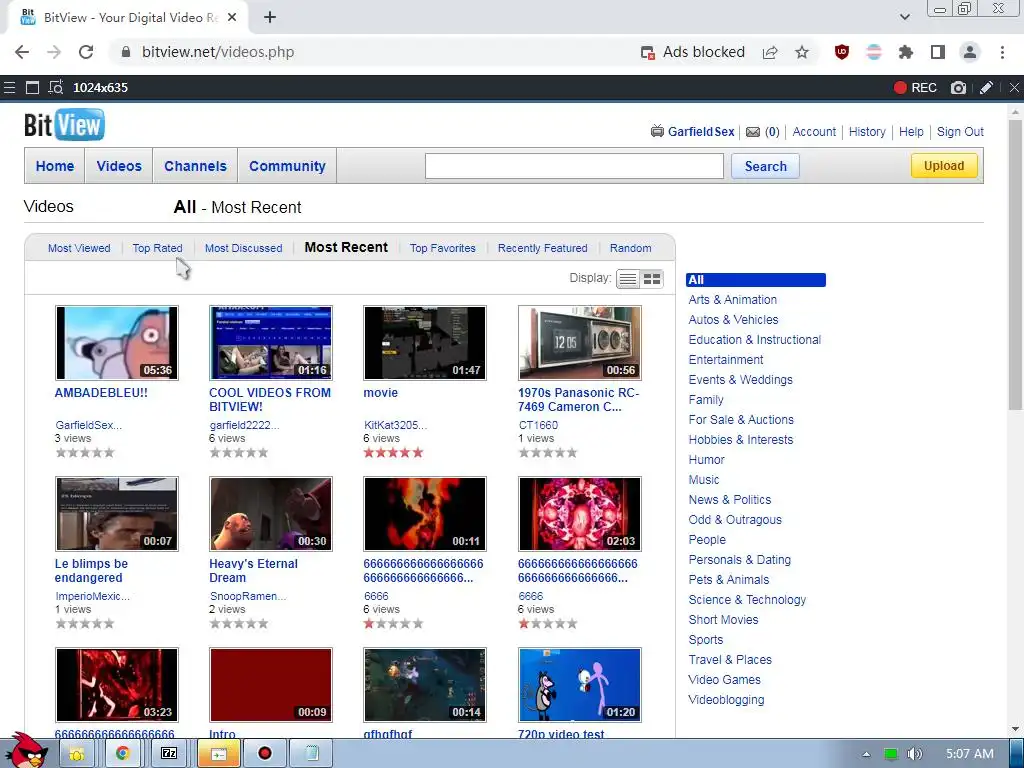Select the Science & Technology category
Screen dimensions: 1024x768
747,600
